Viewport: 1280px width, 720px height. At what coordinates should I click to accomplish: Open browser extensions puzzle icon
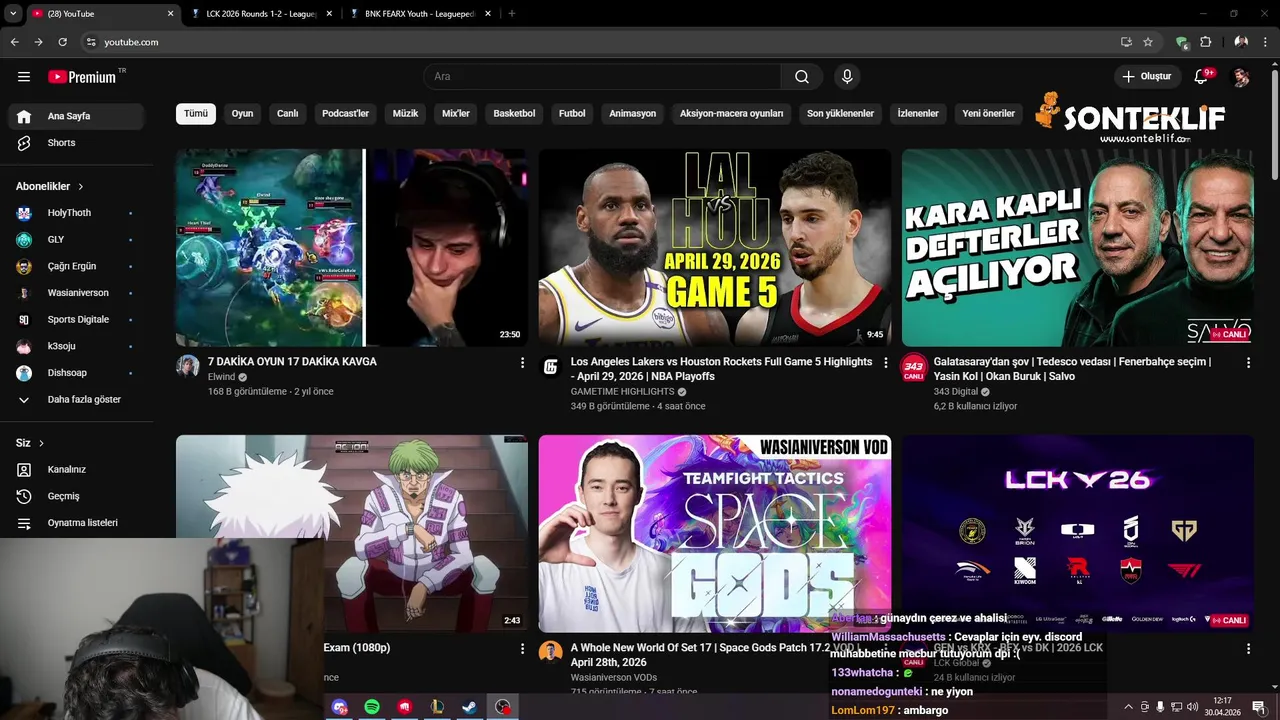1206,42
